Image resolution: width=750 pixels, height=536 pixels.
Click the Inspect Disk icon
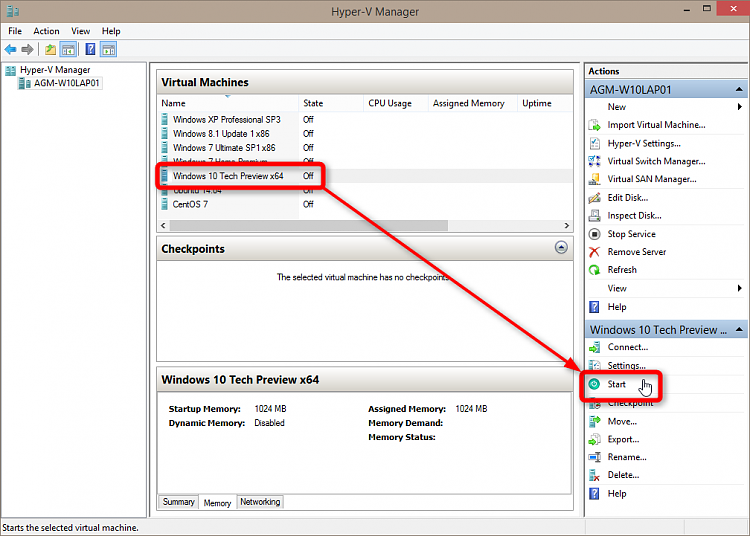[x=595, y=216]
